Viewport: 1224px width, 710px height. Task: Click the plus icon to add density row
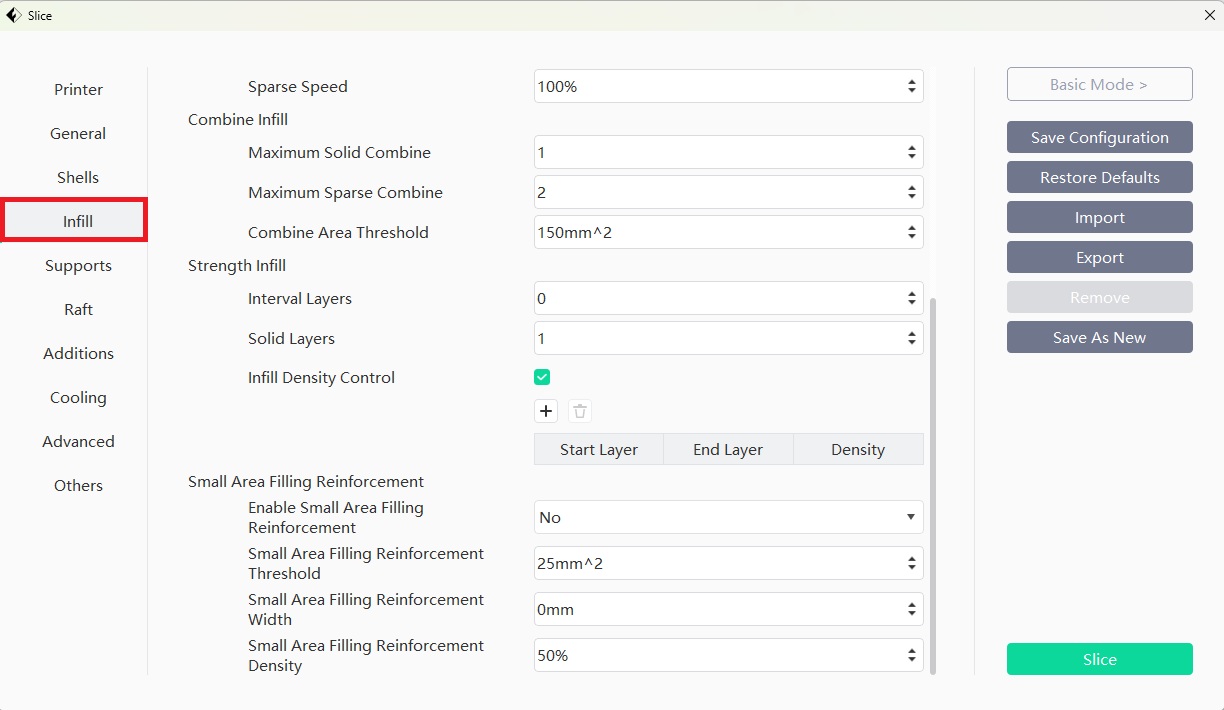click(x=546, y=411)
